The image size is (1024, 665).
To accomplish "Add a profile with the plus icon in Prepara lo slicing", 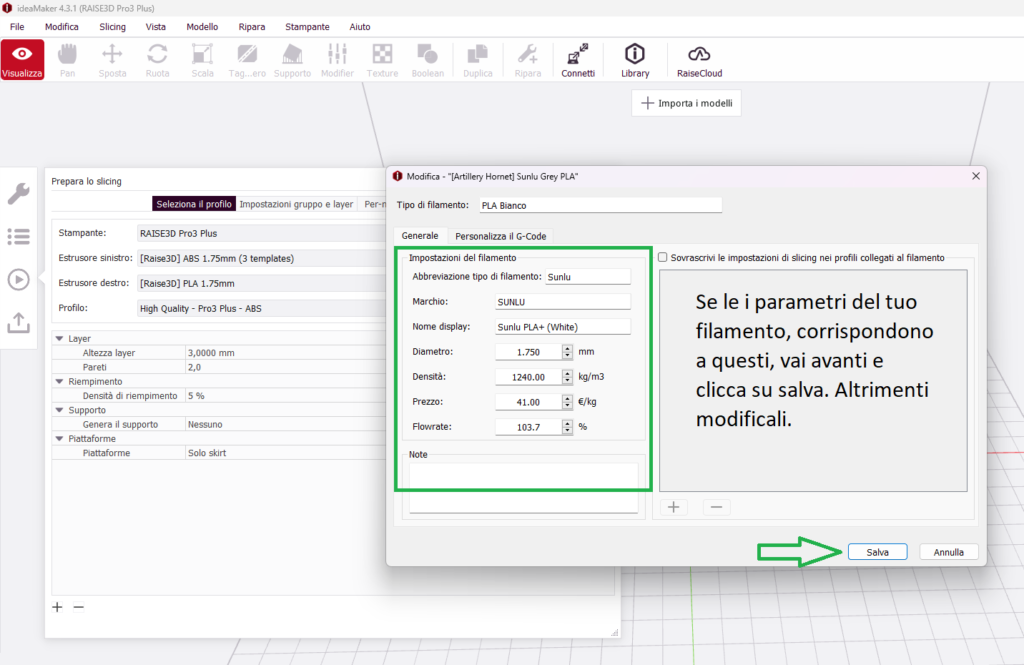I will pyautogui.click(x=57, y=607).
